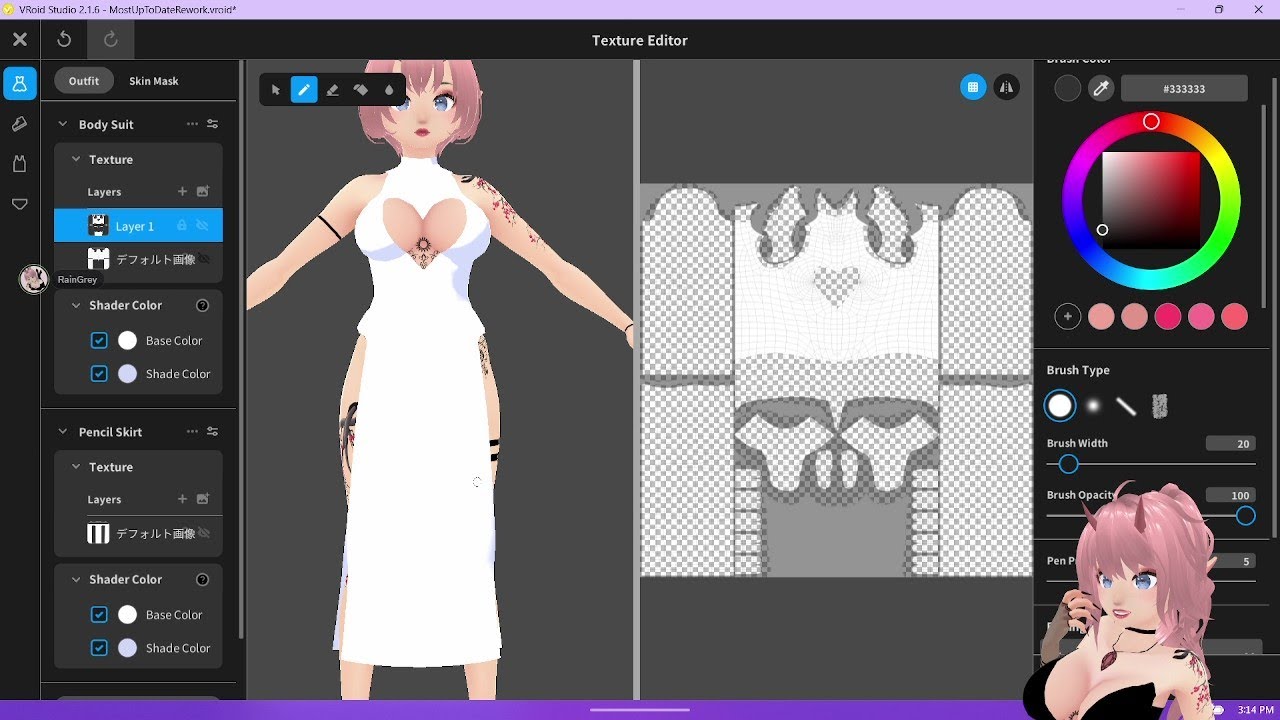Select the cursor selection tool
This screenshot has height=720, width=1280.
(276, 90)
